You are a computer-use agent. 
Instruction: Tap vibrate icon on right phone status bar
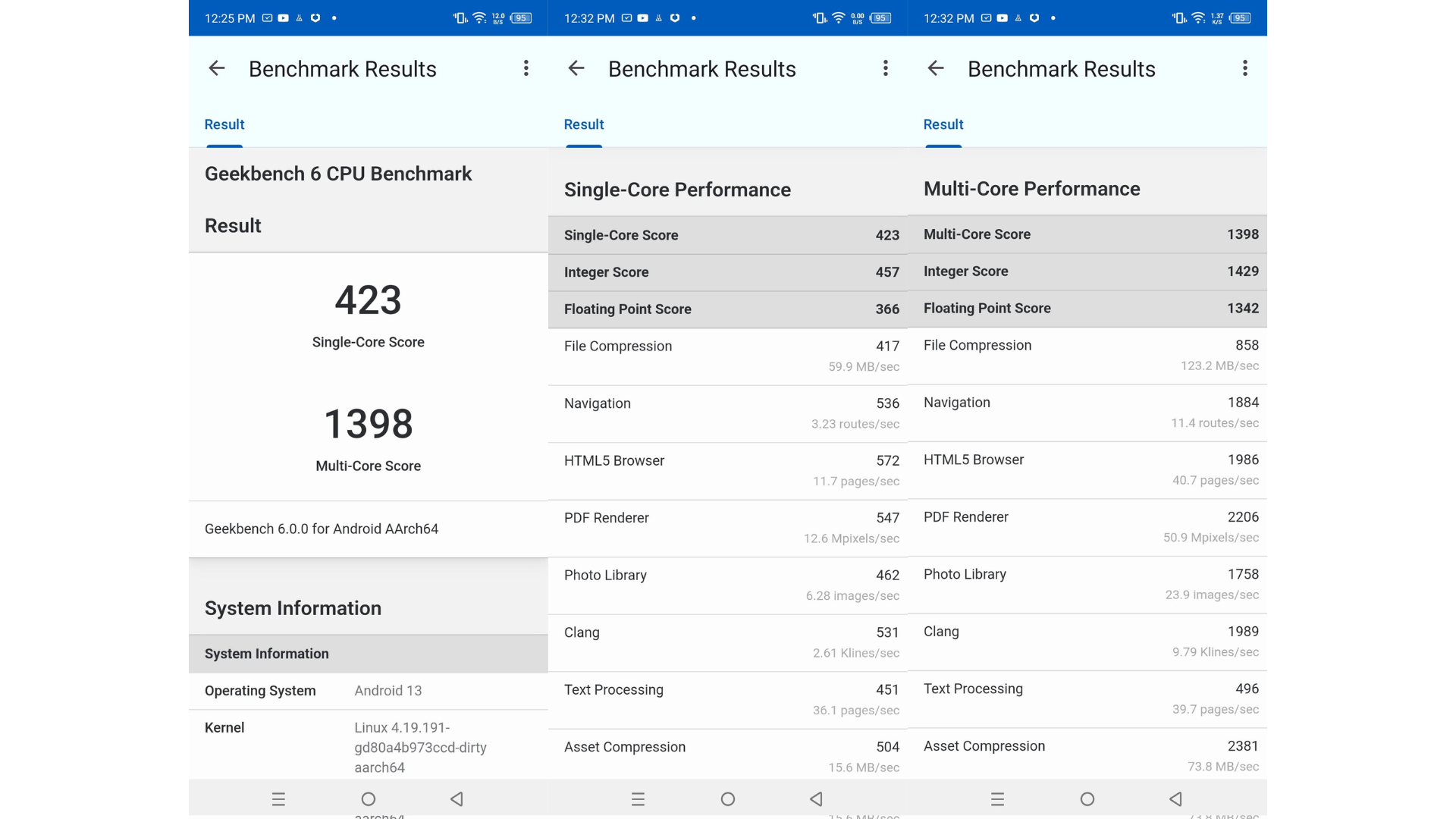point(1179,18)
